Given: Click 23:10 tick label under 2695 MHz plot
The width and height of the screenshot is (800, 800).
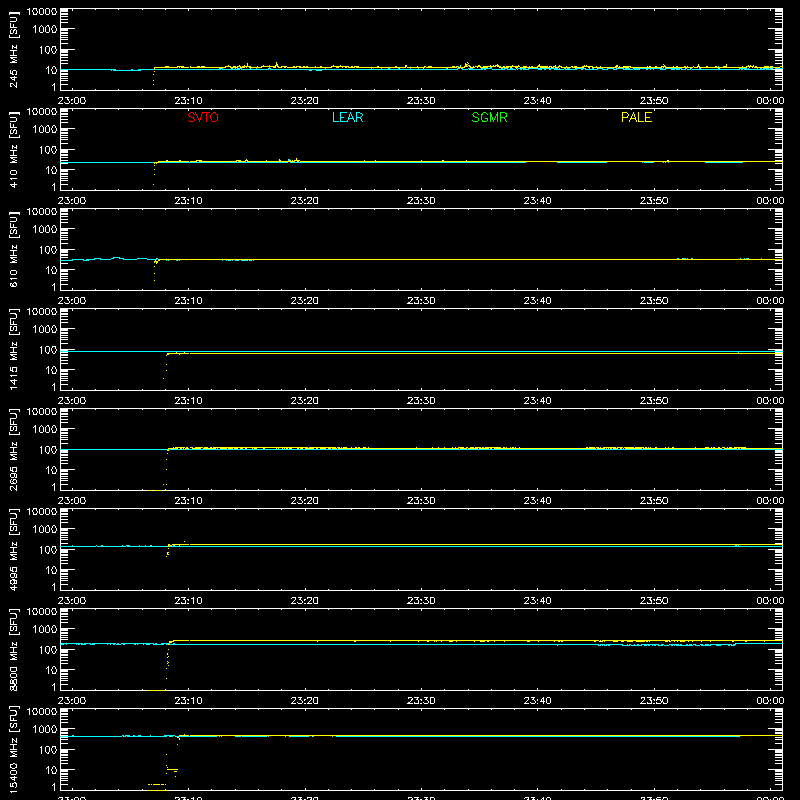Looking at the screenshot, I should (x=188, y=501).
